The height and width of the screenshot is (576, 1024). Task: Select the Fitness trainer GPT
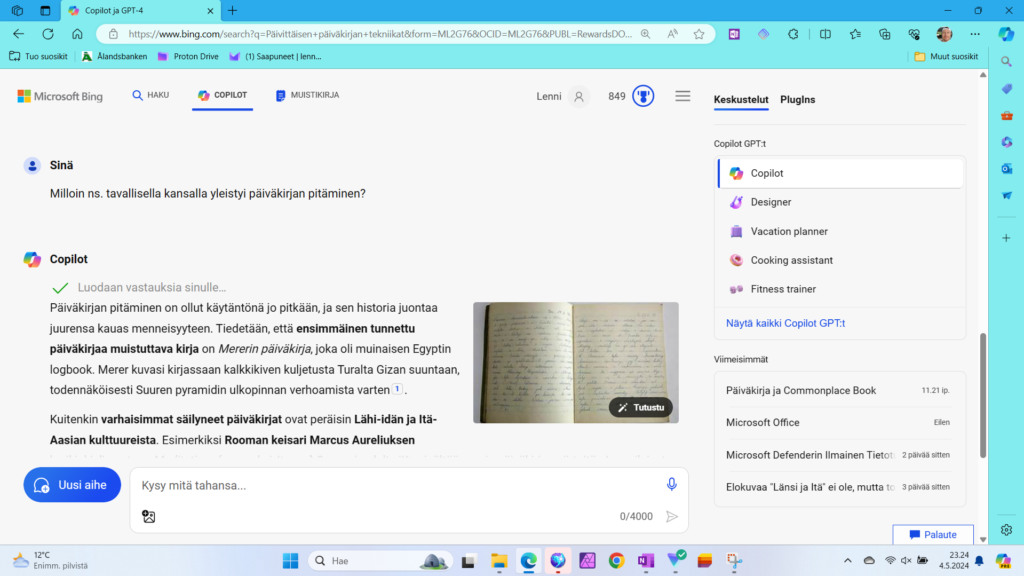(x=840, y=289)
